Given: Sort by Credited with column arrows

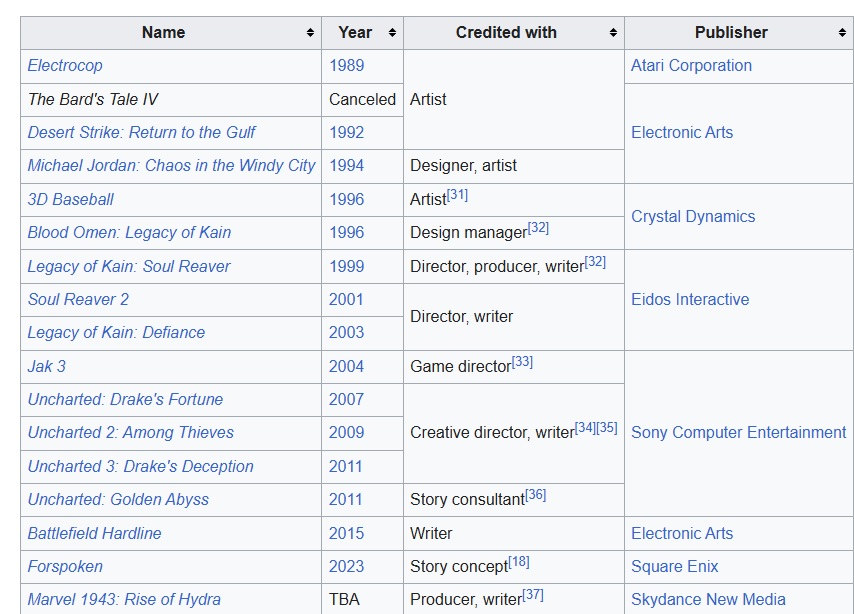Looking at the screenshot, I should coord(613,33).
